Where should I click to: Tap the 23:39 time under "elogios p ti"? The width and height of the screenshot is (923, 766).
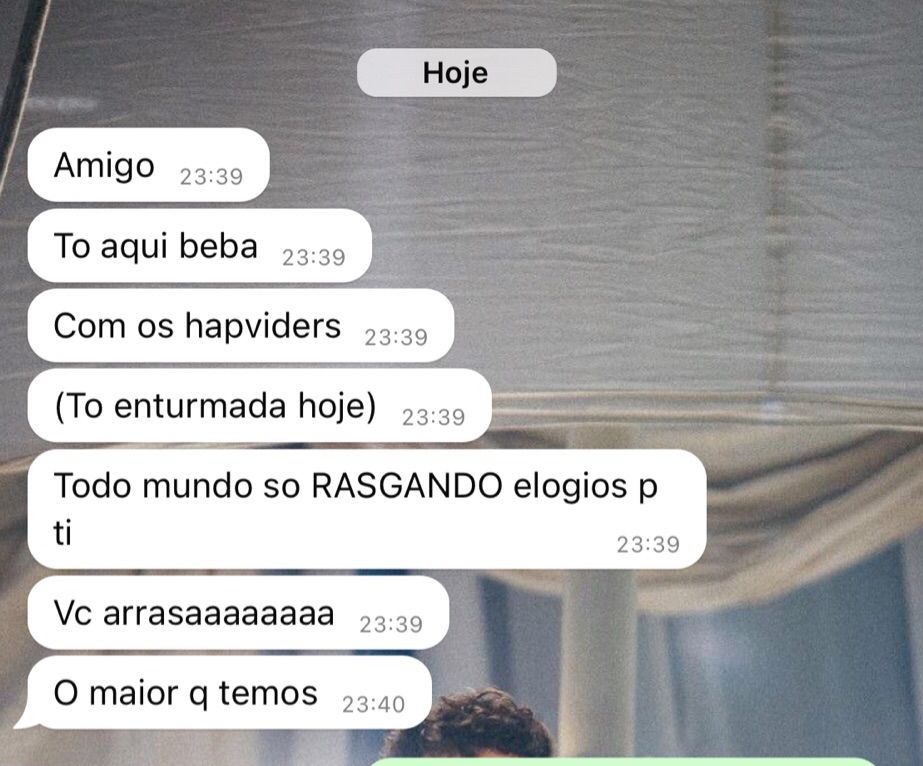(x=648, y=545)
